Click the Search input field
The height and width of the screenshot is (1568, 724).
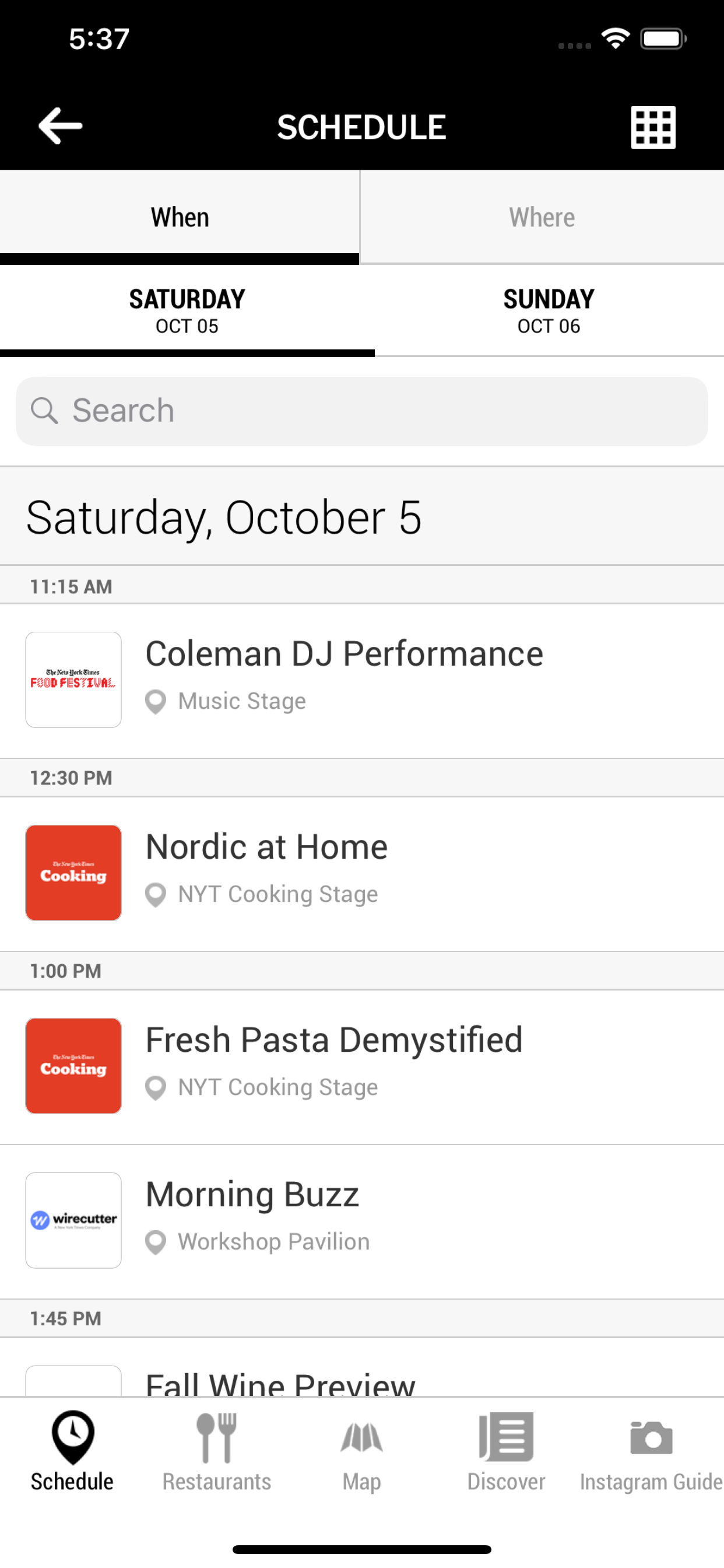[377, 411]
